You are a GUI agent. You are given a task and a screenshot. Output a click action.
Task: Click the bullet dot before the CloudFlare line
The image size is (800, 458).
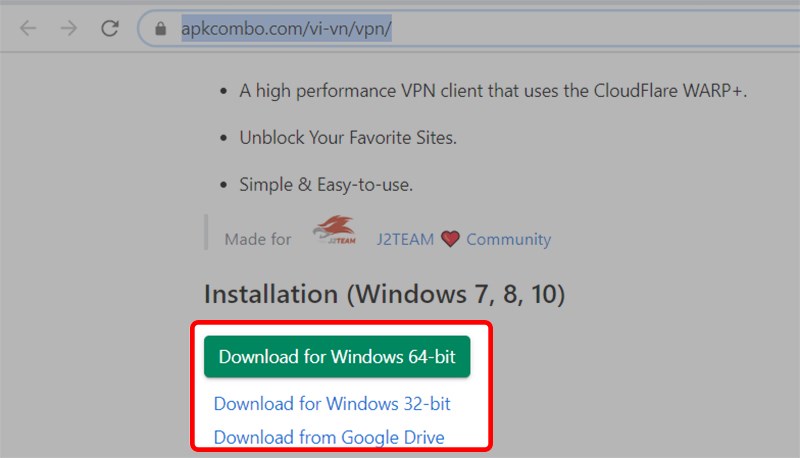[x=222, y=92]
